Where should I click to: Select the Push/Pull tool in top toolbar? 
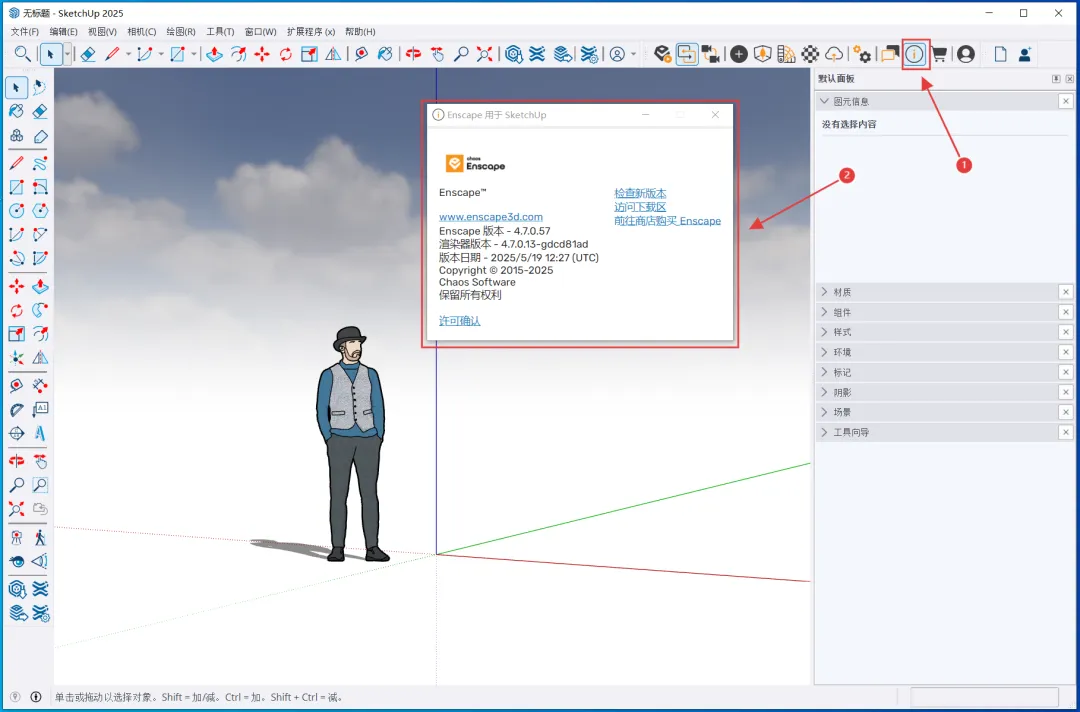214,54
